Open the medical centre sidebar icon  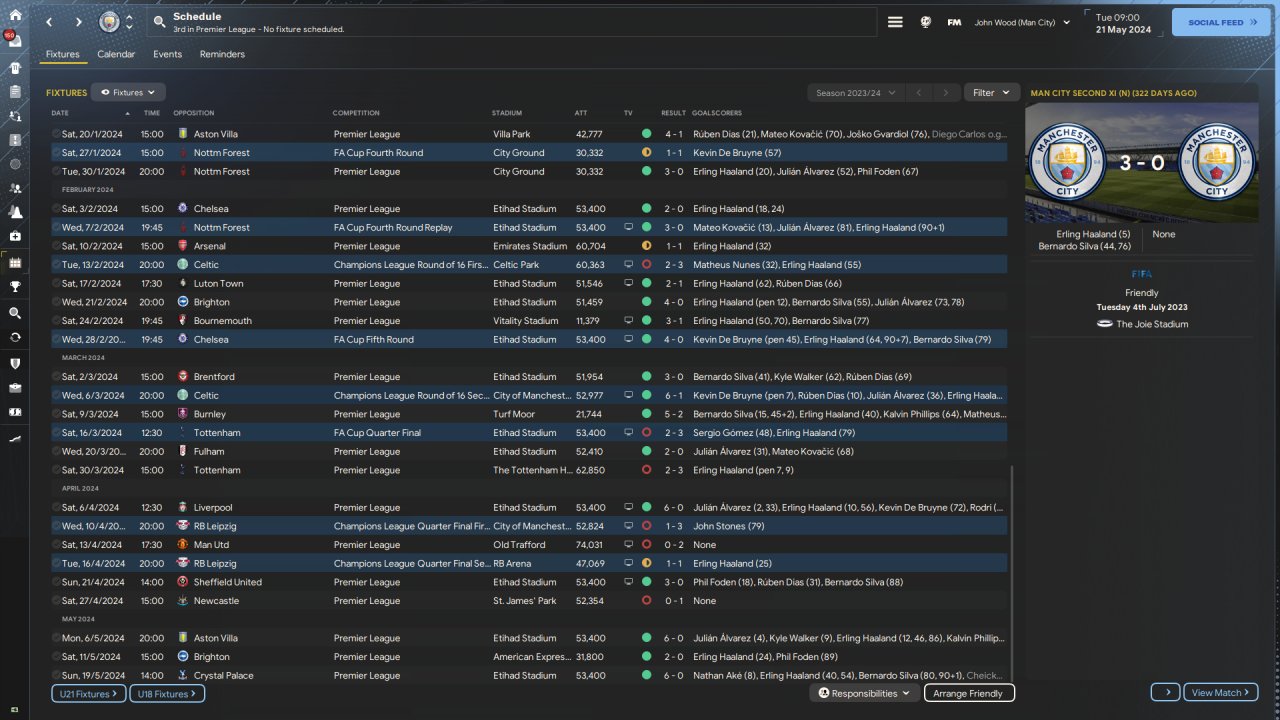point(15,236)
